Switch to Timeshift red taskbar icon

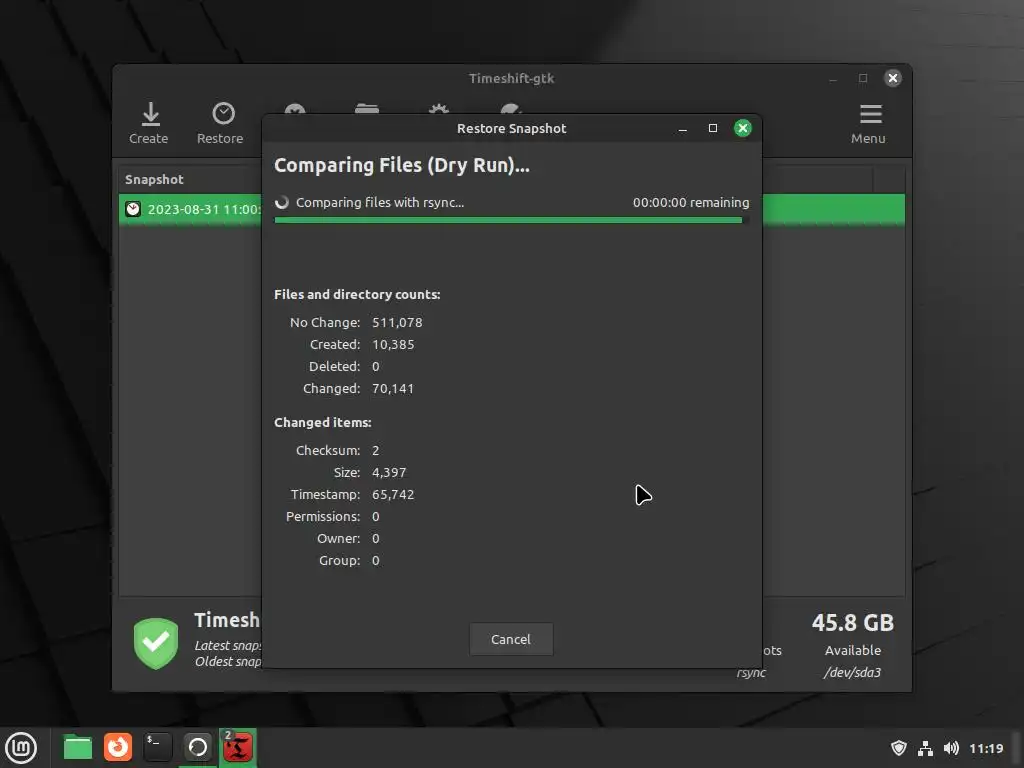point(238,747)
